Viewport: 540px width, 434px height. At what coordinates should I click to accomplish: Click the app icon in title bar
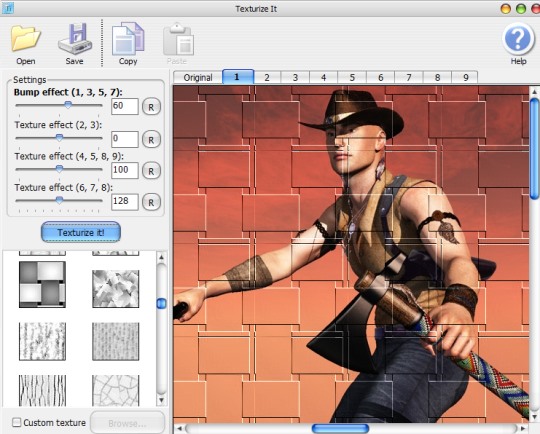click(8, 8)
